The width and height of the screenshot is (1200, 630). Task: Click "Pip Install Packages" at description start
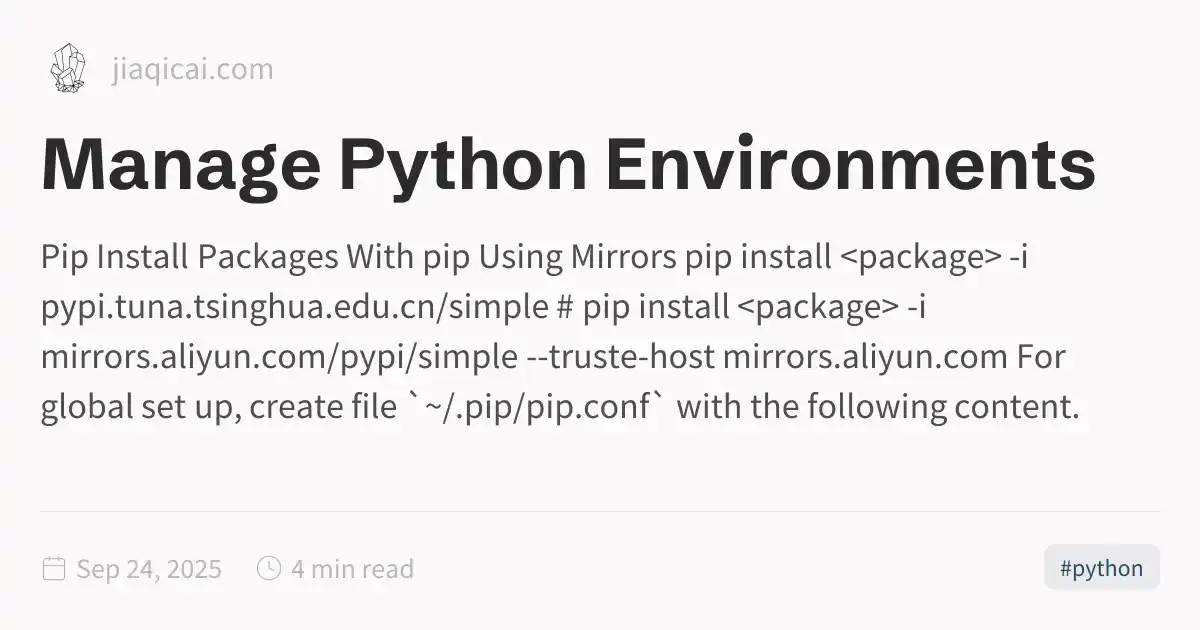(189, 257)
